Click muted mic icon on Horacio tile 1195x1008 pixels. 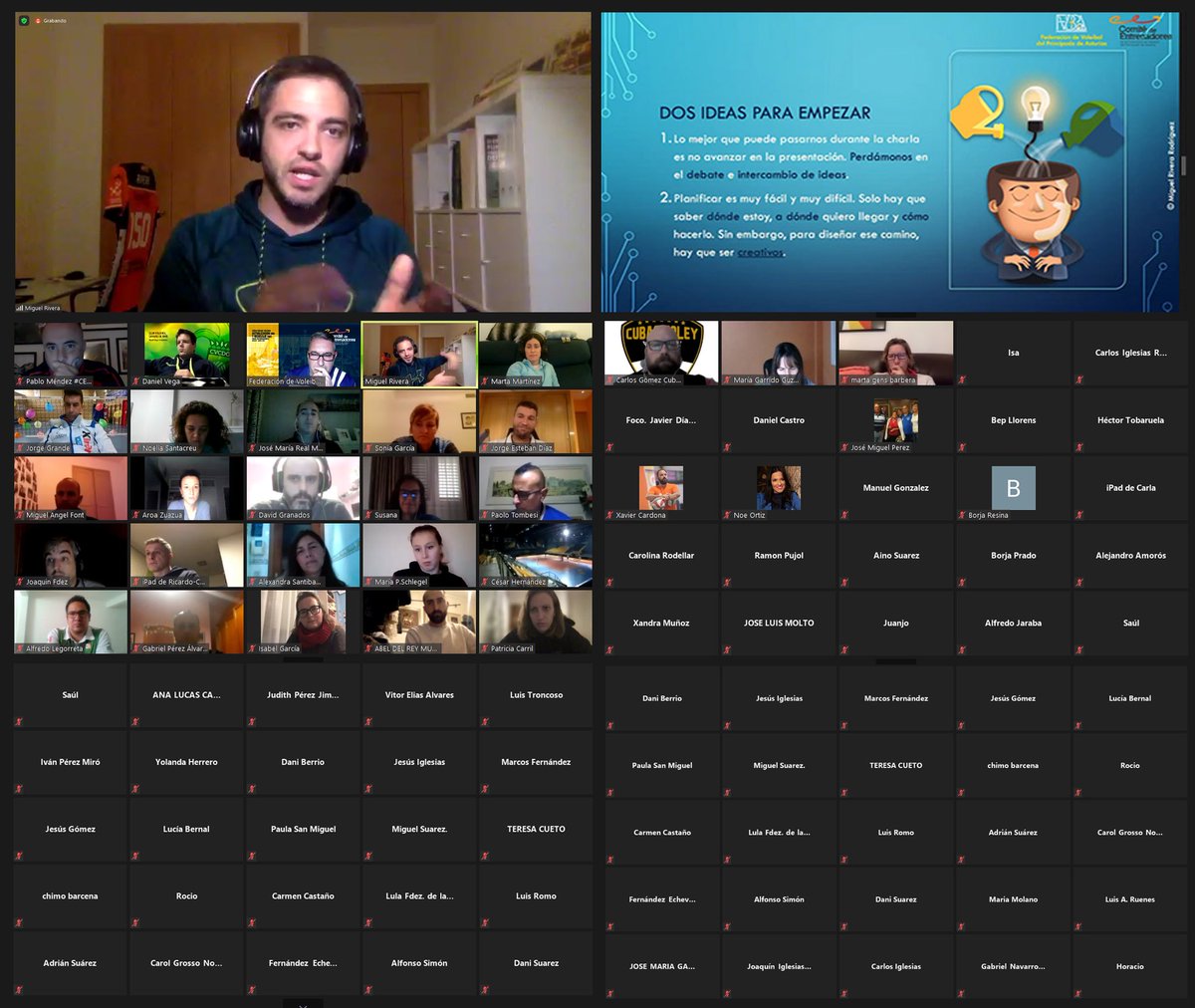(x=1079, y=993)
